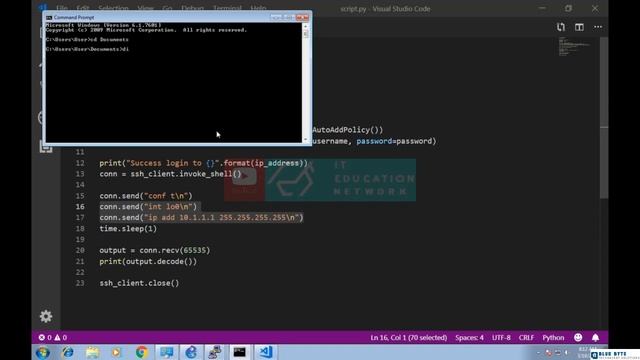Select language mode Python in status bar
The width and height of the screenshot is (640, 360).
point(553,338)
